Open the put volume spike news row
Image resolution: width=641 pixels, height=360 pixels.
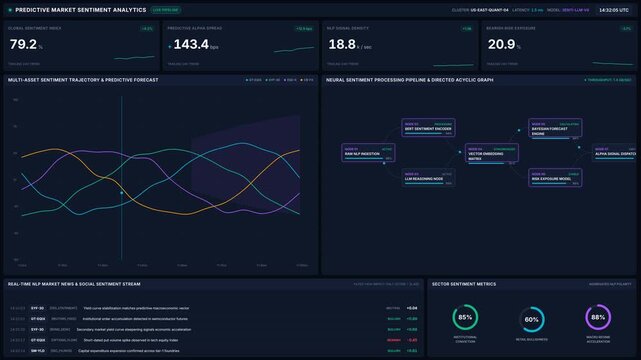214,340
